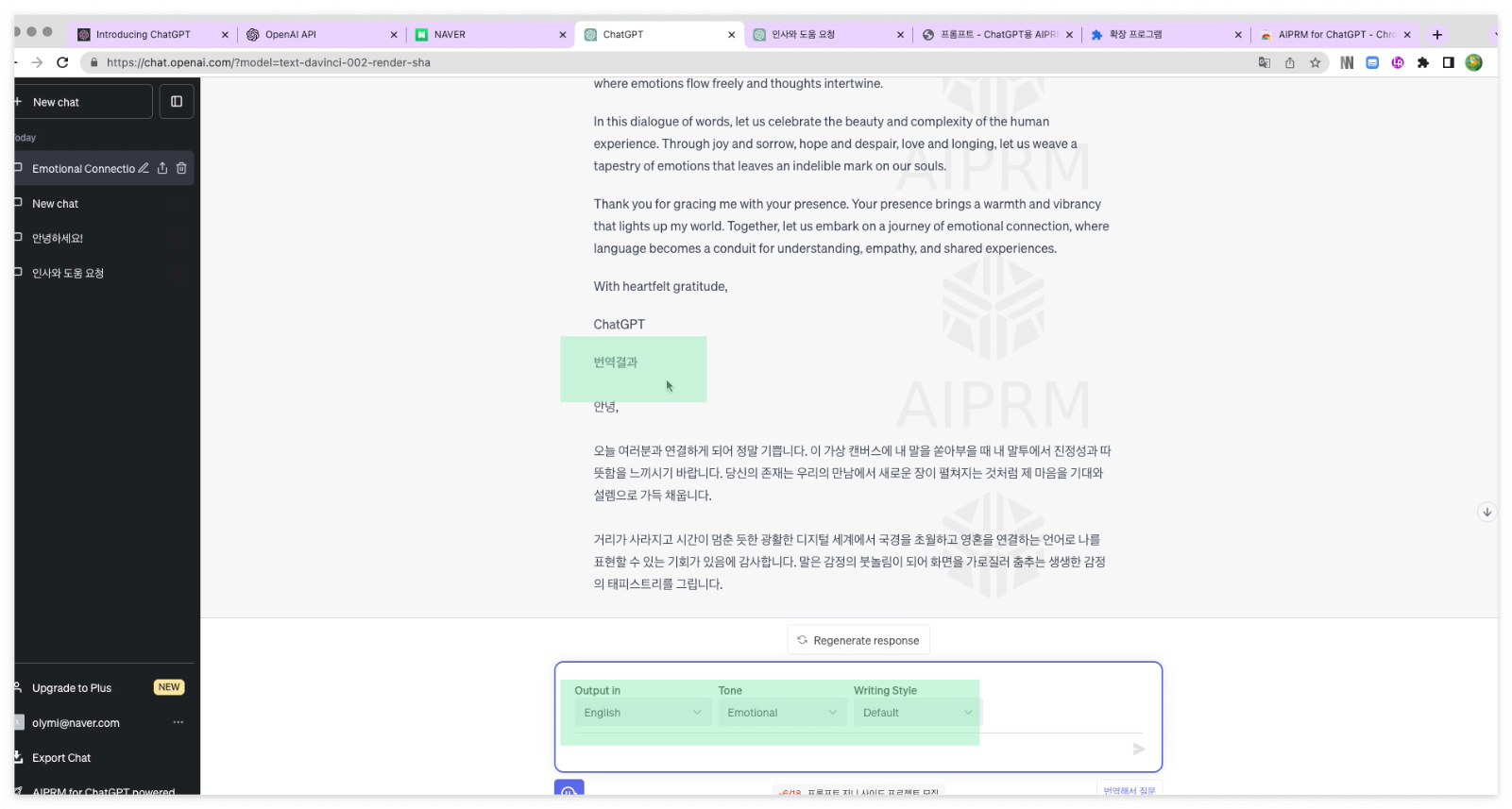Click the send message arrow icon
This screenshot has height=809, width=1512.
[1139, 749]
